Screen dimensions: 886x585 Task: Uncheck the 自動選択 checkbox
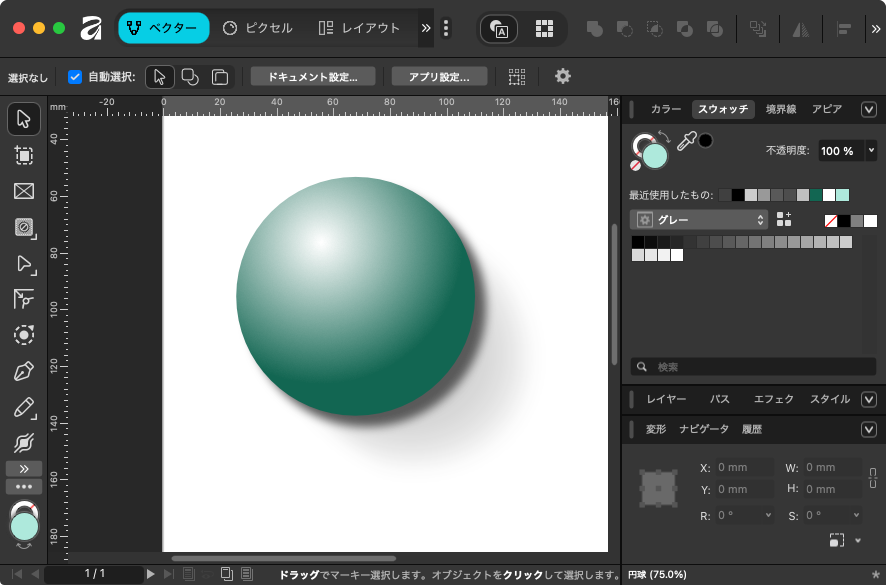tap(75, 77)
